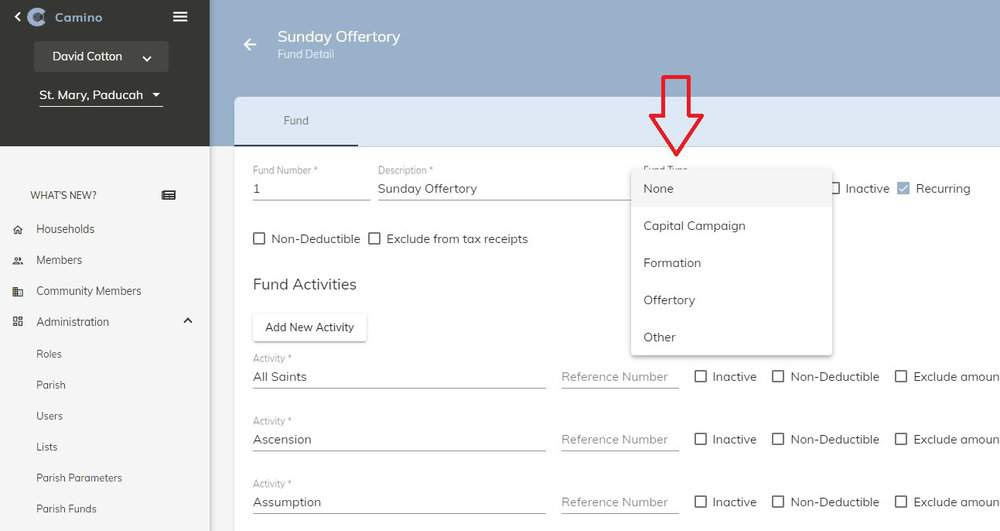Open Community Members in the sidebar

[89, 291]
